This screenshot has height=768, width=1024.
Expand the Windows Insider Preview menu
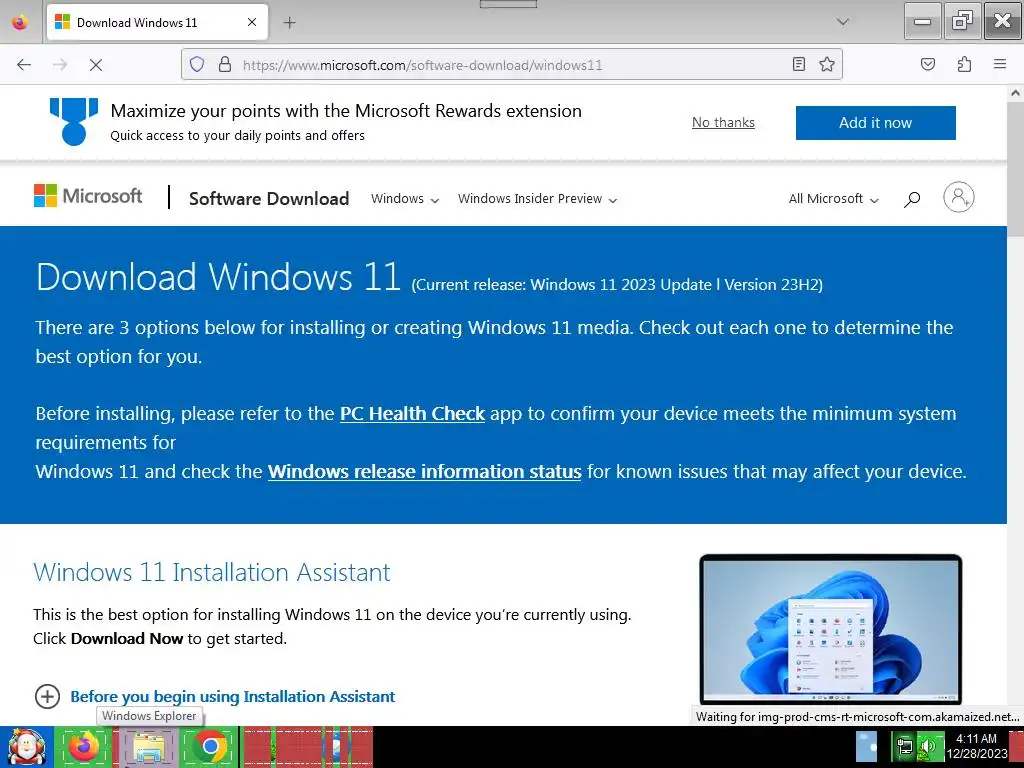pos(537,199)
